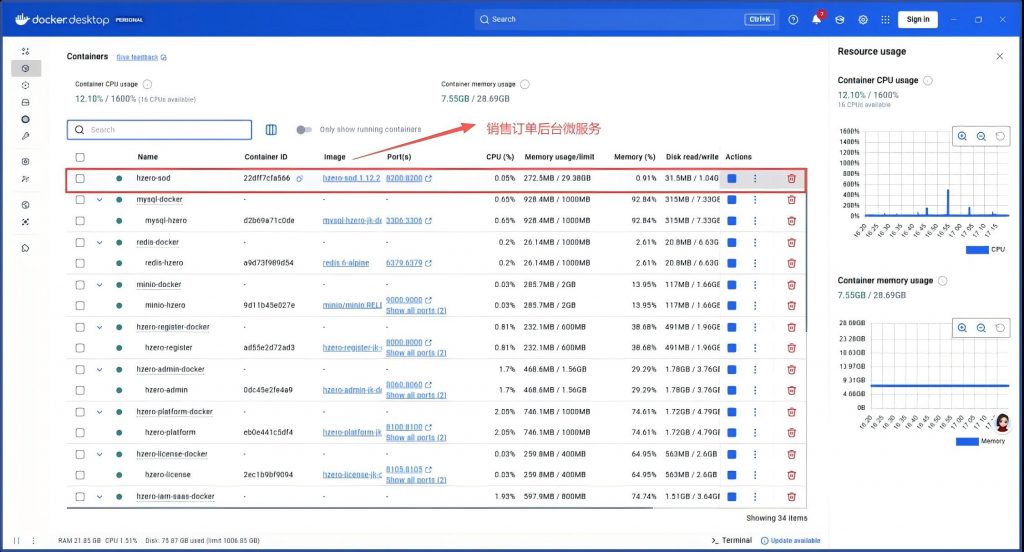The image size is (1024, 552).
Task: Expand the hzero-iam-saas-docker group
Action: (x=100, y=497)
